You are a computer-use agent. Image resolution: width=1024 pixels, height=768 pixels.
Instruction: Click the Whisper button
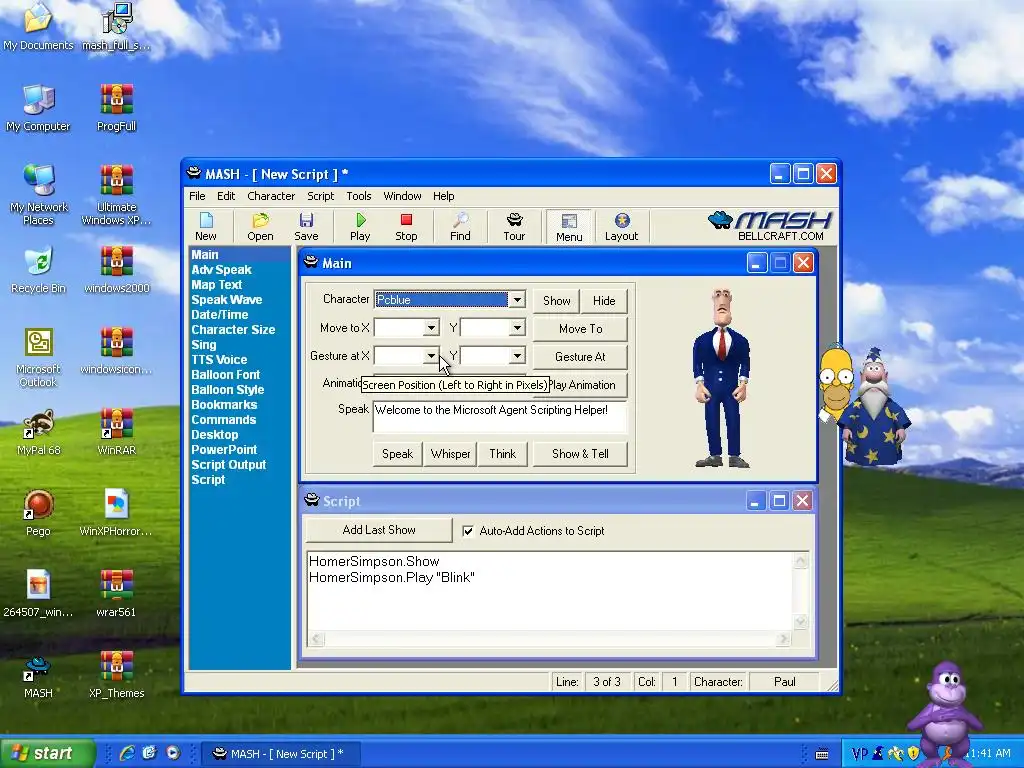point(450,454)
